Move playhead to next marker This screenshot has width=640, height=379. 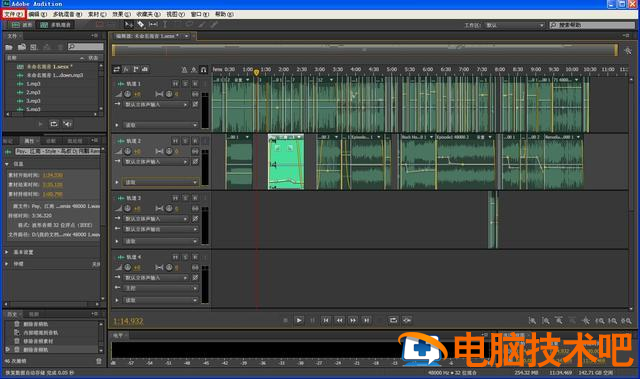click(367, 321)
